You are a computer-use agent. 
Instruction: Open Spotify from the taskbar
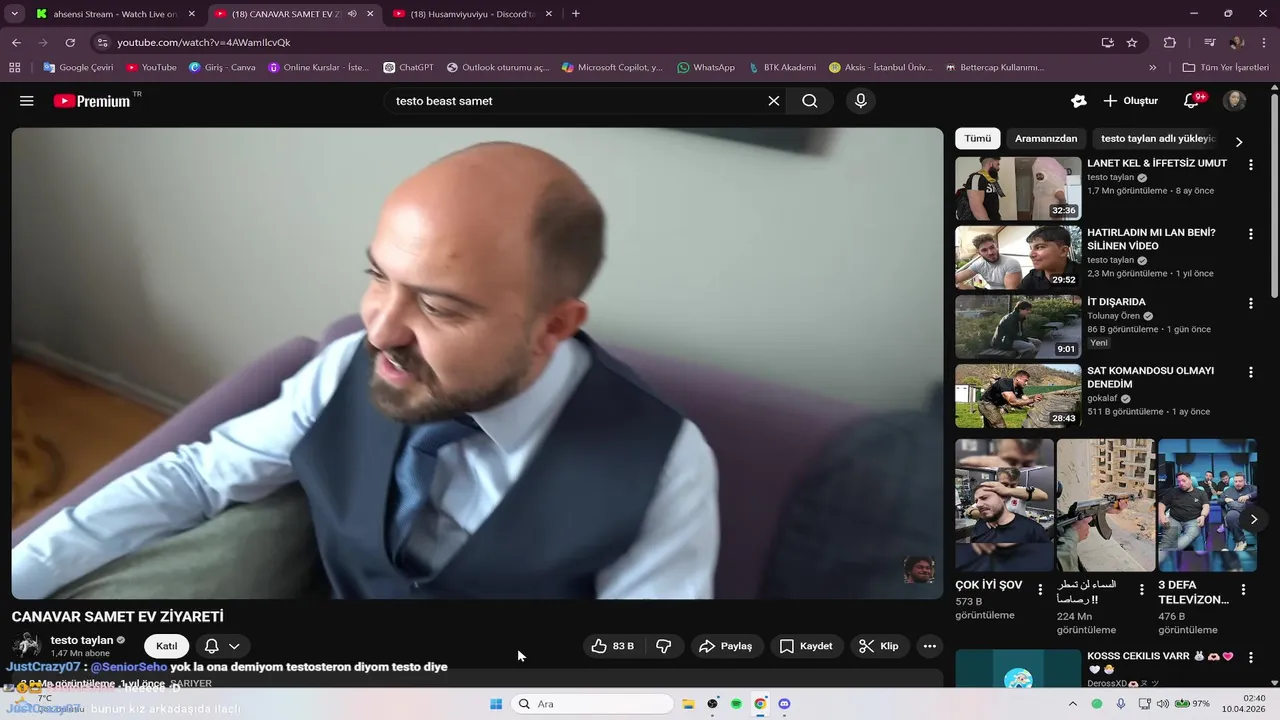coord(736,704)
